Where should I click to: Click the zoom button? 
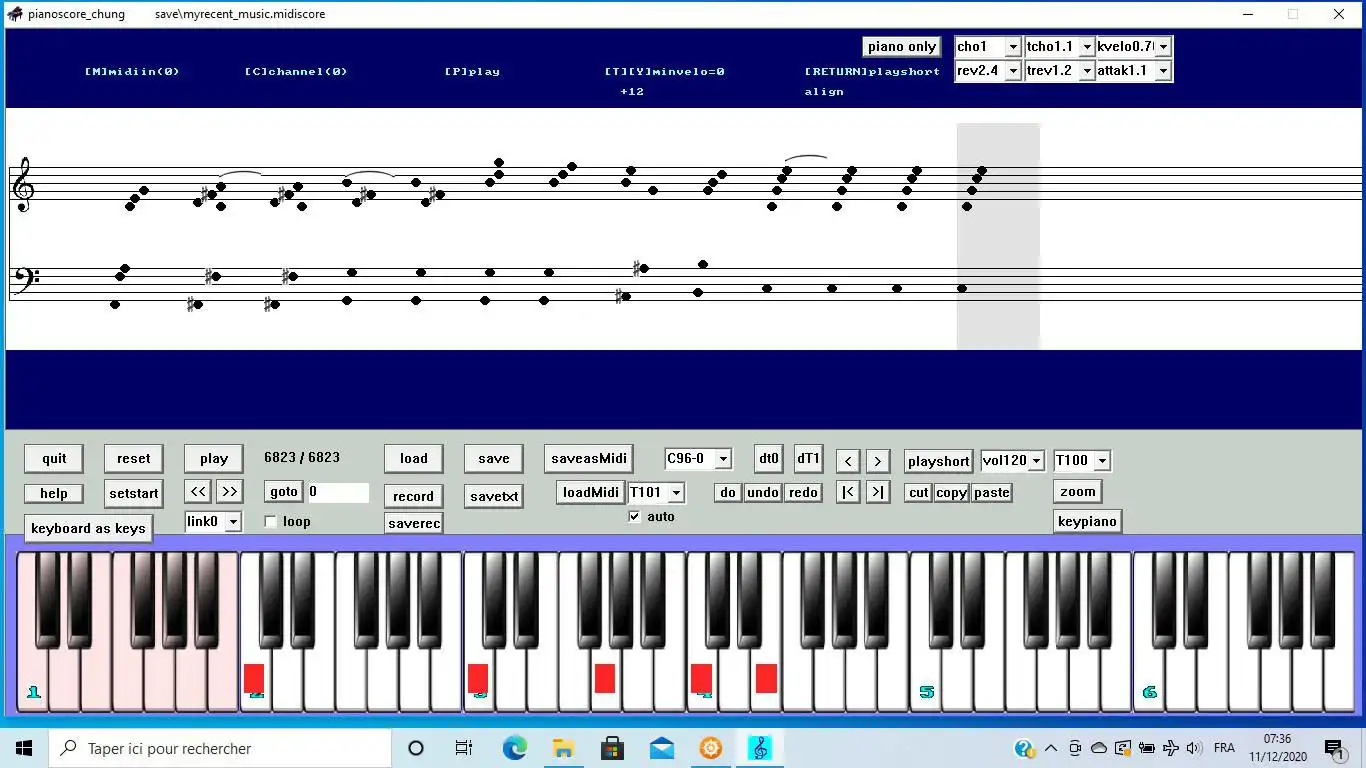tap(1078, 491)
